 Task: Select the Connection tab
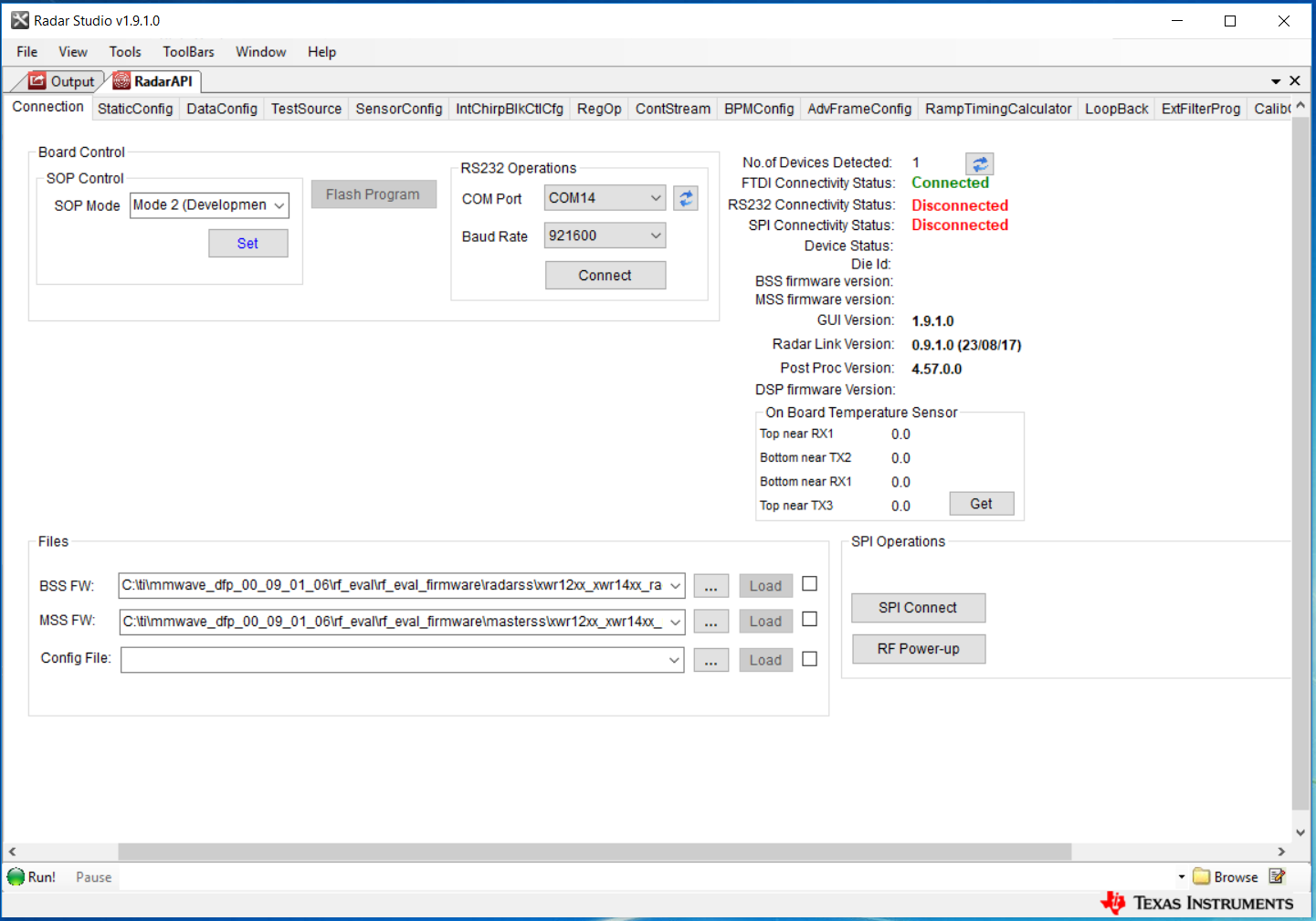47,107
